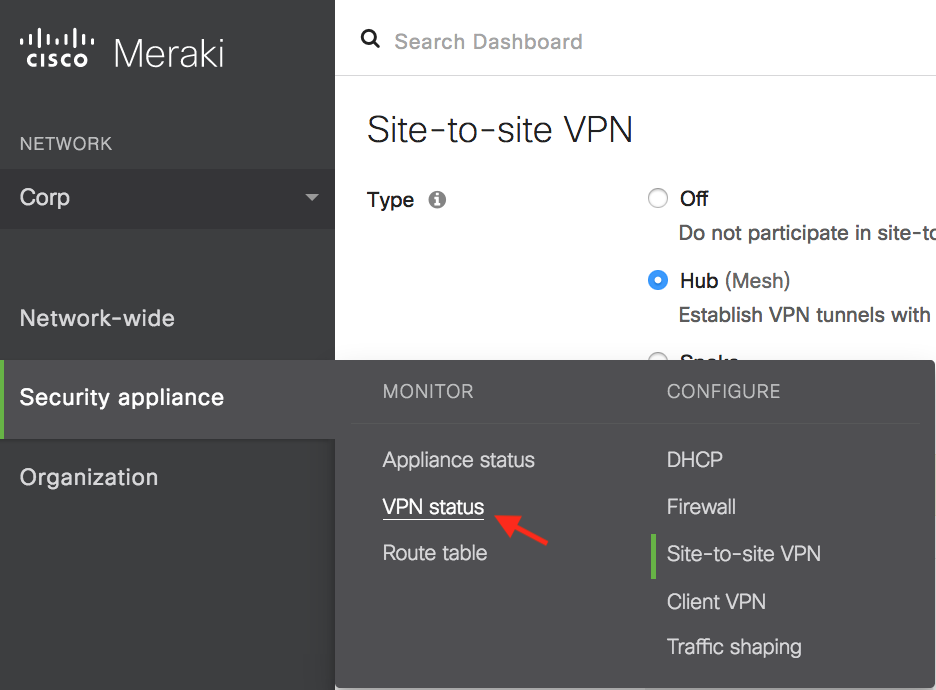Select the Off VPN type option
The image size is (936, 690).
click(658, 198)
